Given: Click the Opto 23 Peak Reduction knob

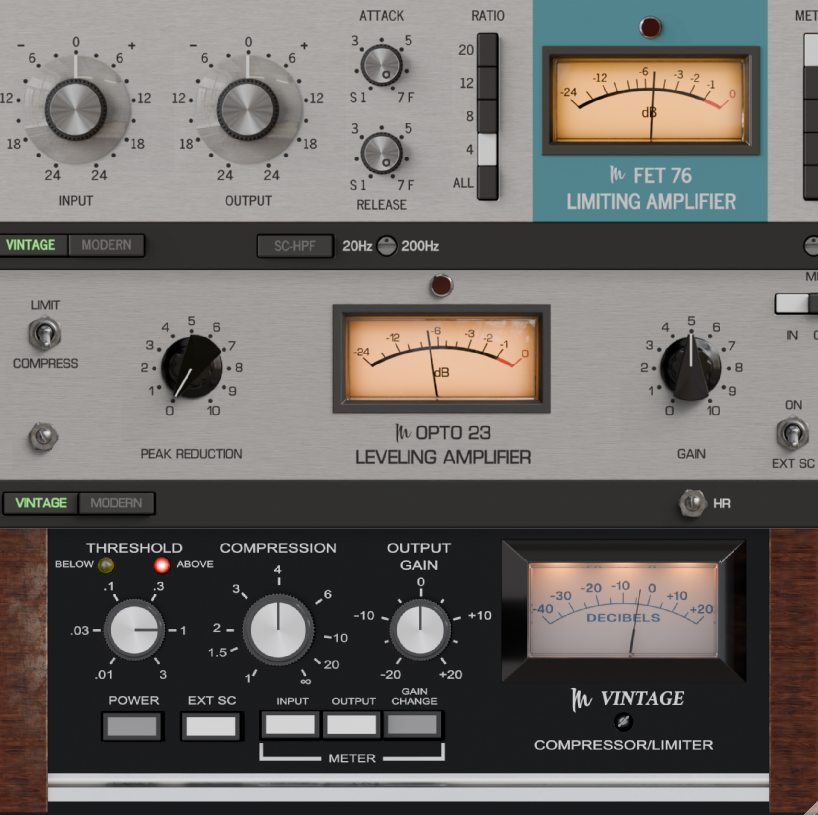Looking at the screenshot, I should (x=191, y=367).
